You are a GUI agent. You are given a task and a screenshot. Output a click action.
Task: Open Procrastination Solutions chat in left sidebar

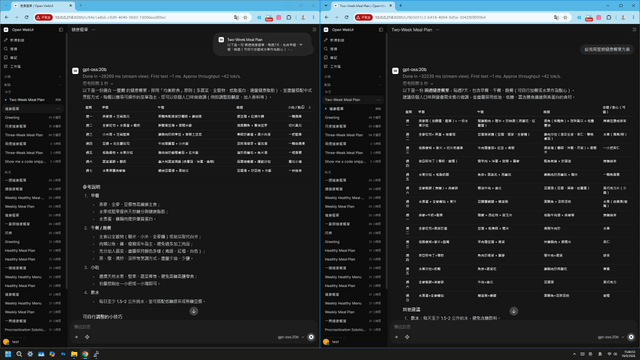click(x=33, y=329)
